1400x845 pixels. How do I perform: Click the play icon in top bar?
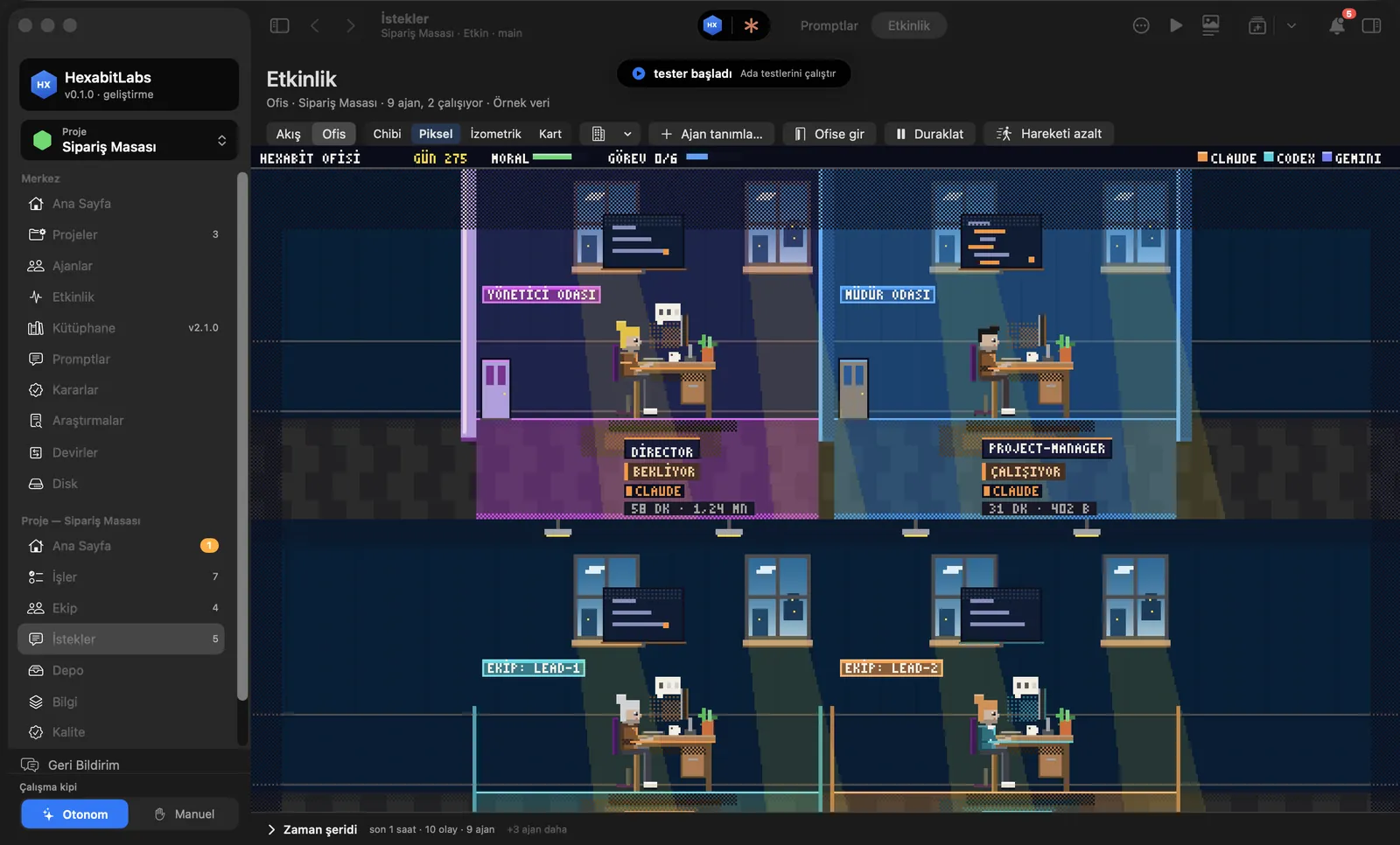(x=1176, y=25)
